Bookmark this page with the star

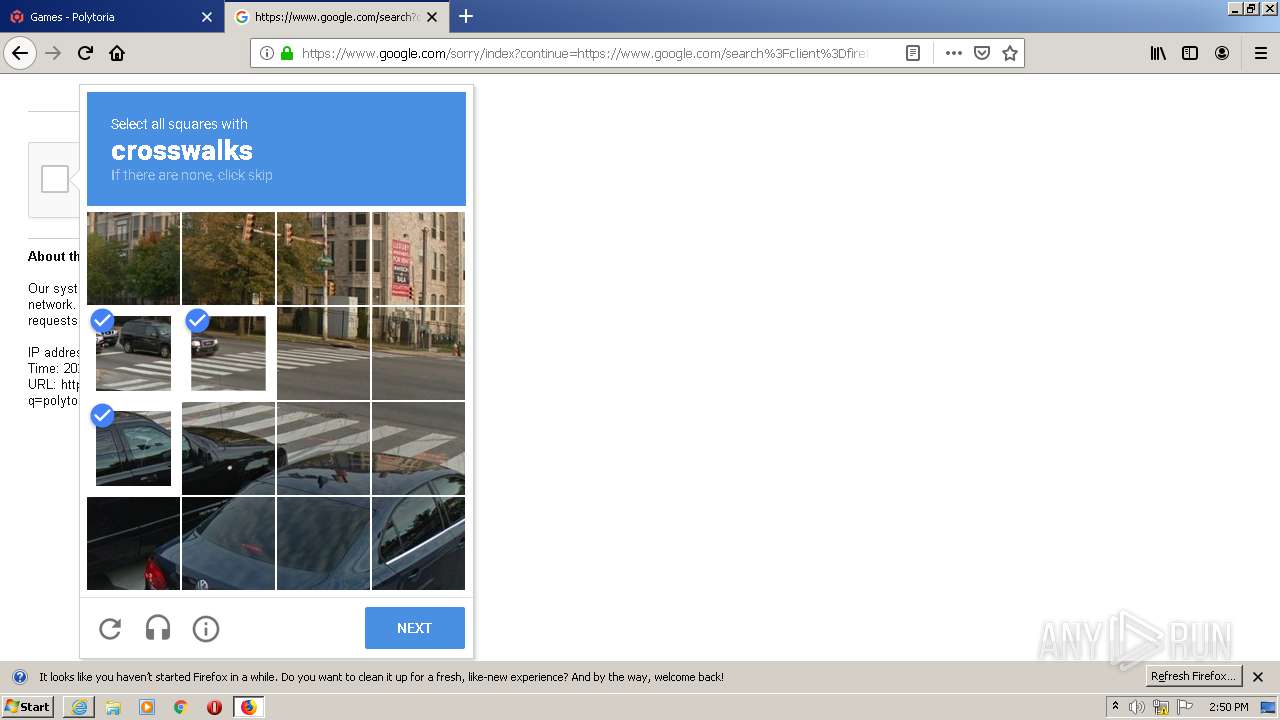1010,53
